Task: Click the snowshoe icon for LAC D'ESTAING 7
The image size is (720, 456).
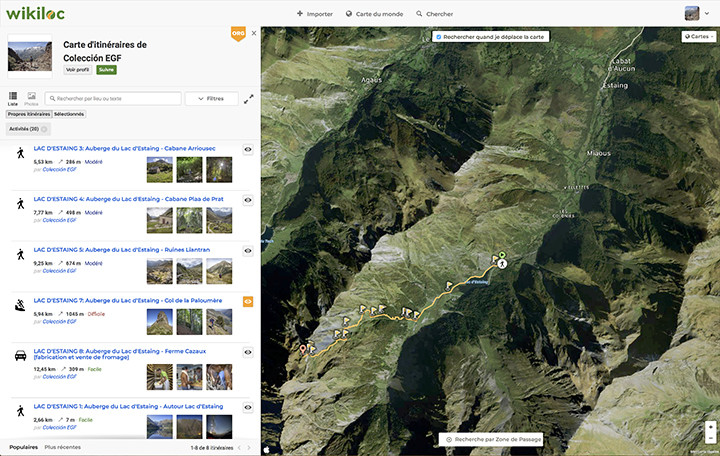Action: [x=20, y=304]
